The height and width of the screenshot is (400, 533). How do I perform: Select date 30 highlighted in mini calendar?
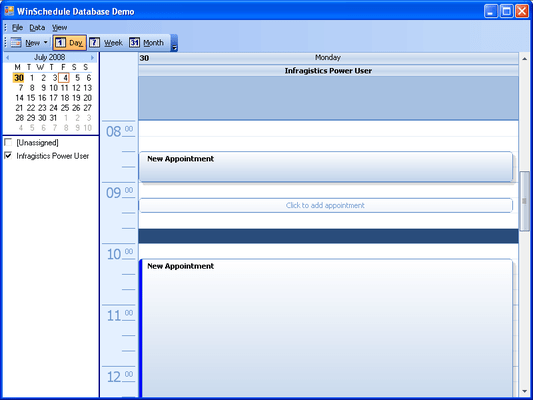coord(19,78)
